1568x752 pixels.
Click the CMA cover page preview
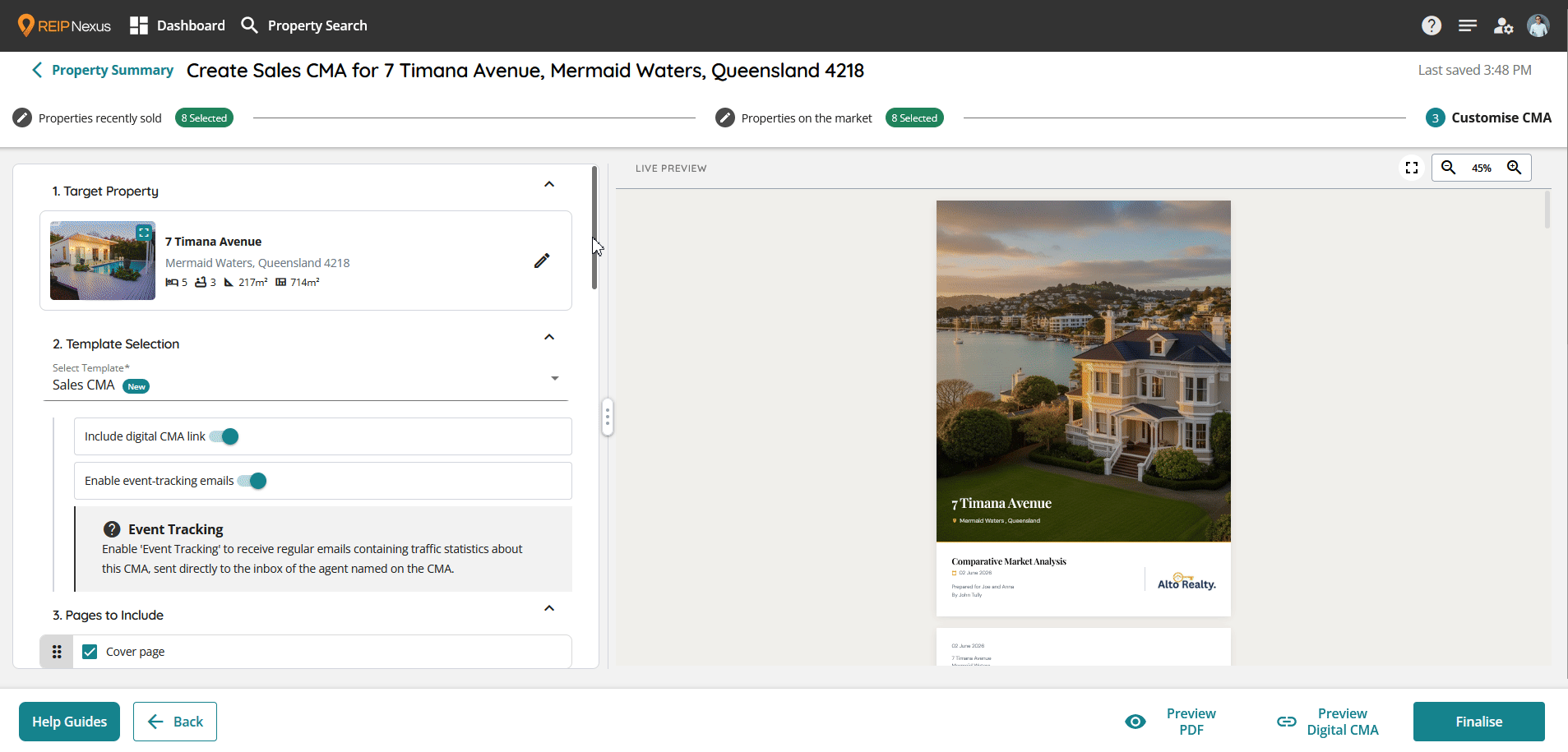(x=1084, y=408)
